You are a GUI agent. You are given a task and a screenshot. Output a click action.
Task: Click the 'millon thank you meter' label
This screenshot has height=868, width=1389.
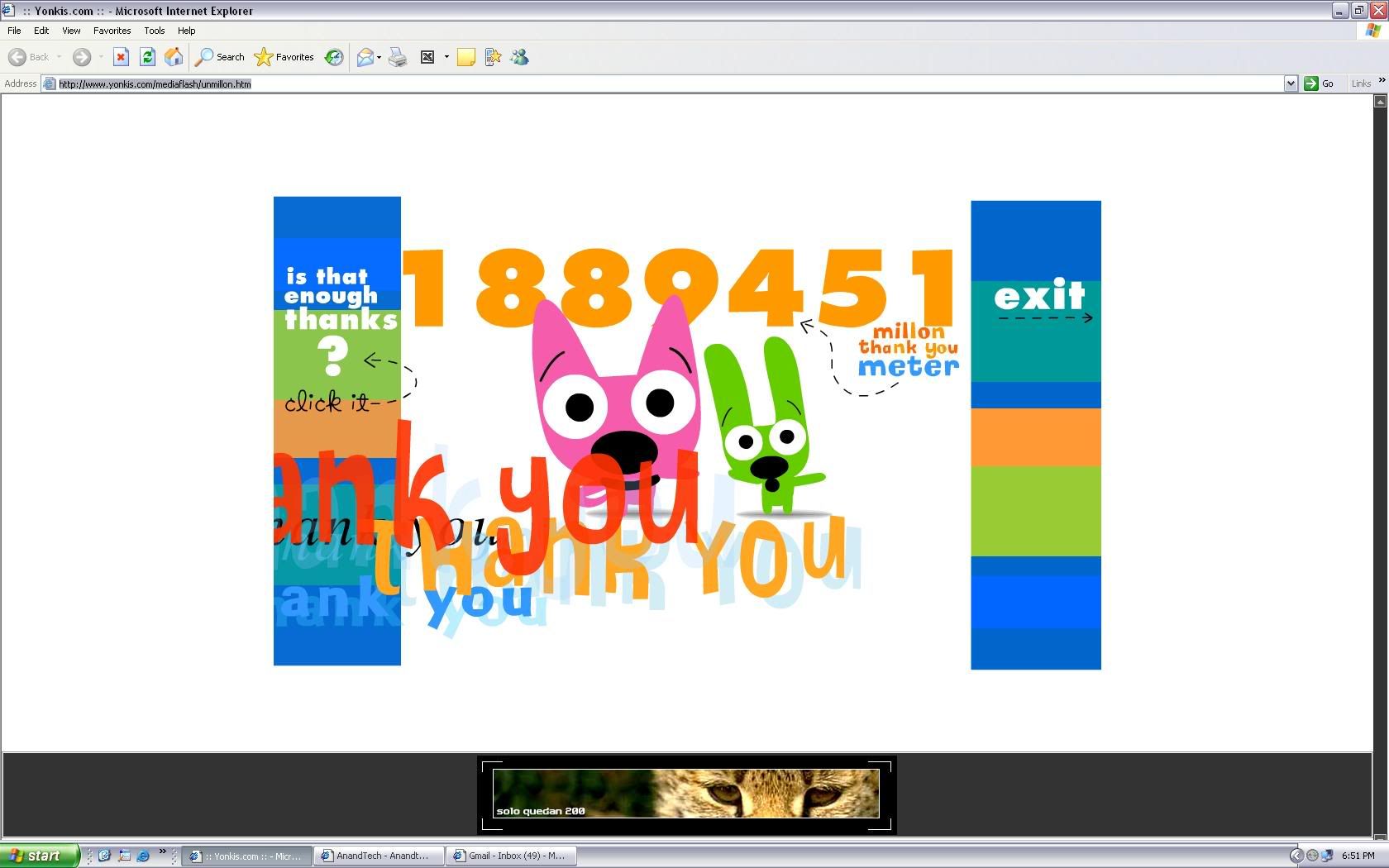(909, 350)
